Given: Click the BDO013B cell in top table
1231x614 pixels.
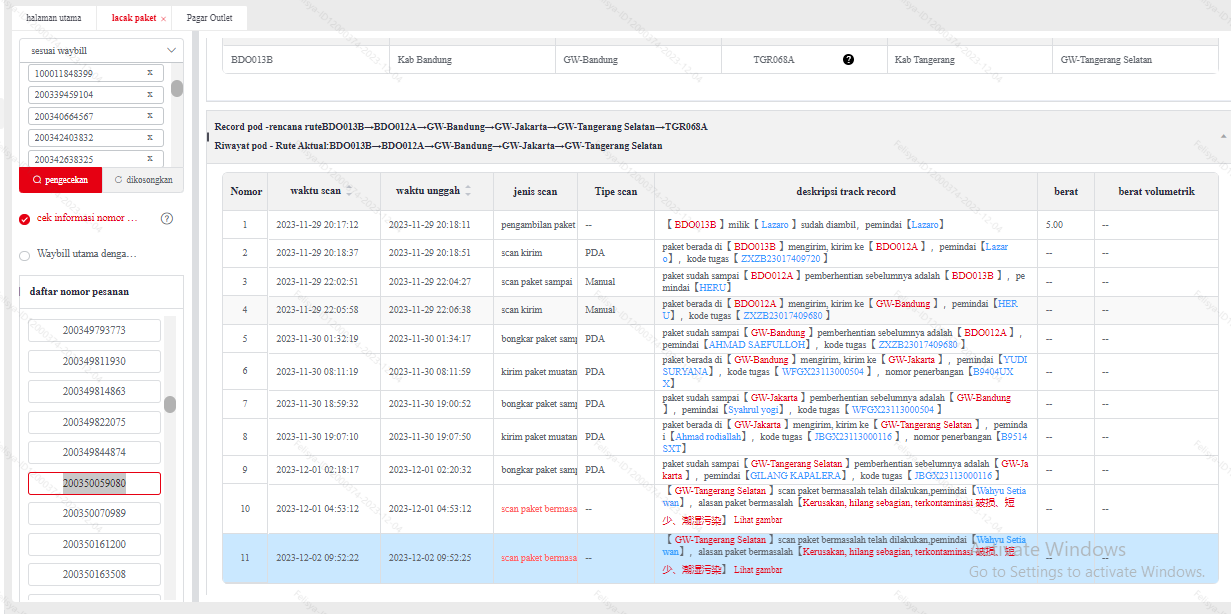Looking at the screenshot, I should [305, 60].
